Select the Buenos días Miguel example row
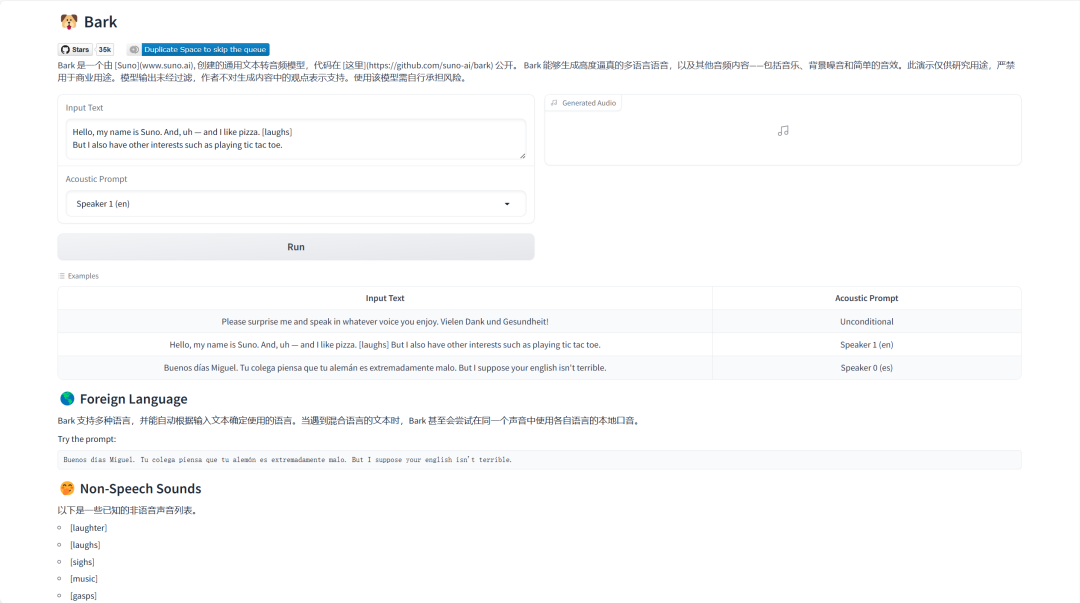The image size is (1080, 603). click(385, 368)
